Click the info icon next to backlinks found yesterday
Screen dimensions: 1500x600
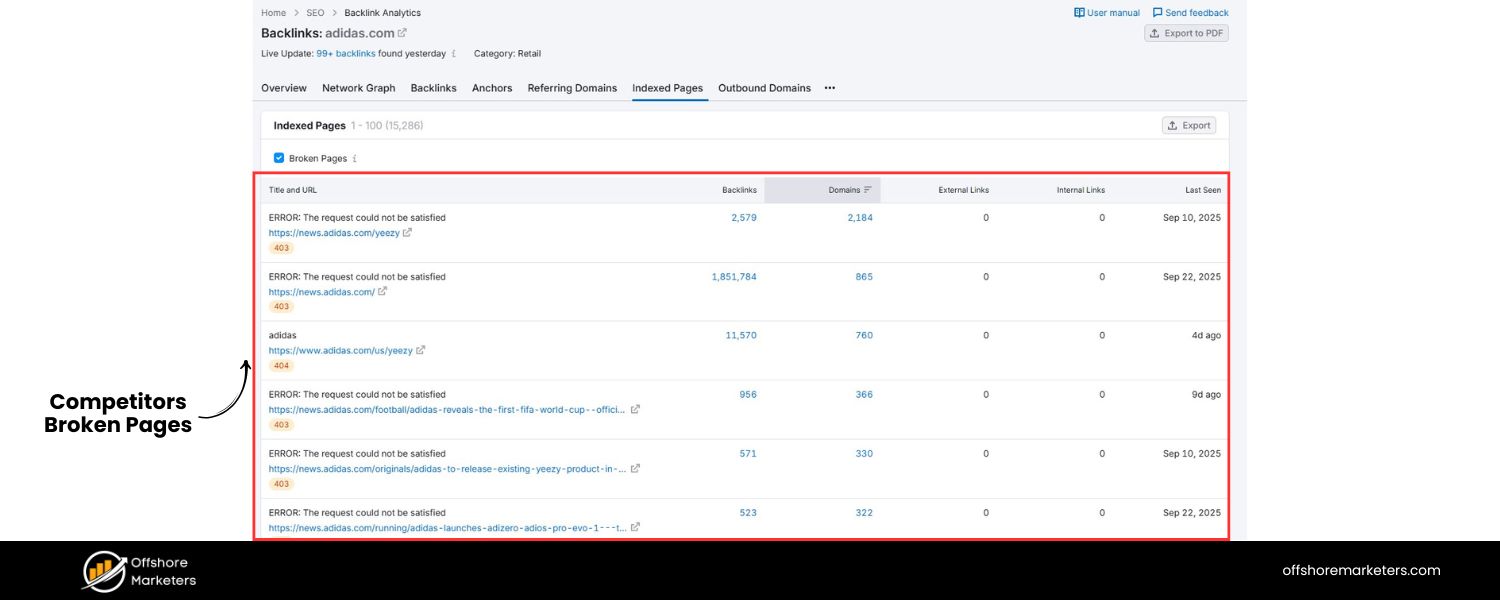pyautogui.click(x=453, y=53)
